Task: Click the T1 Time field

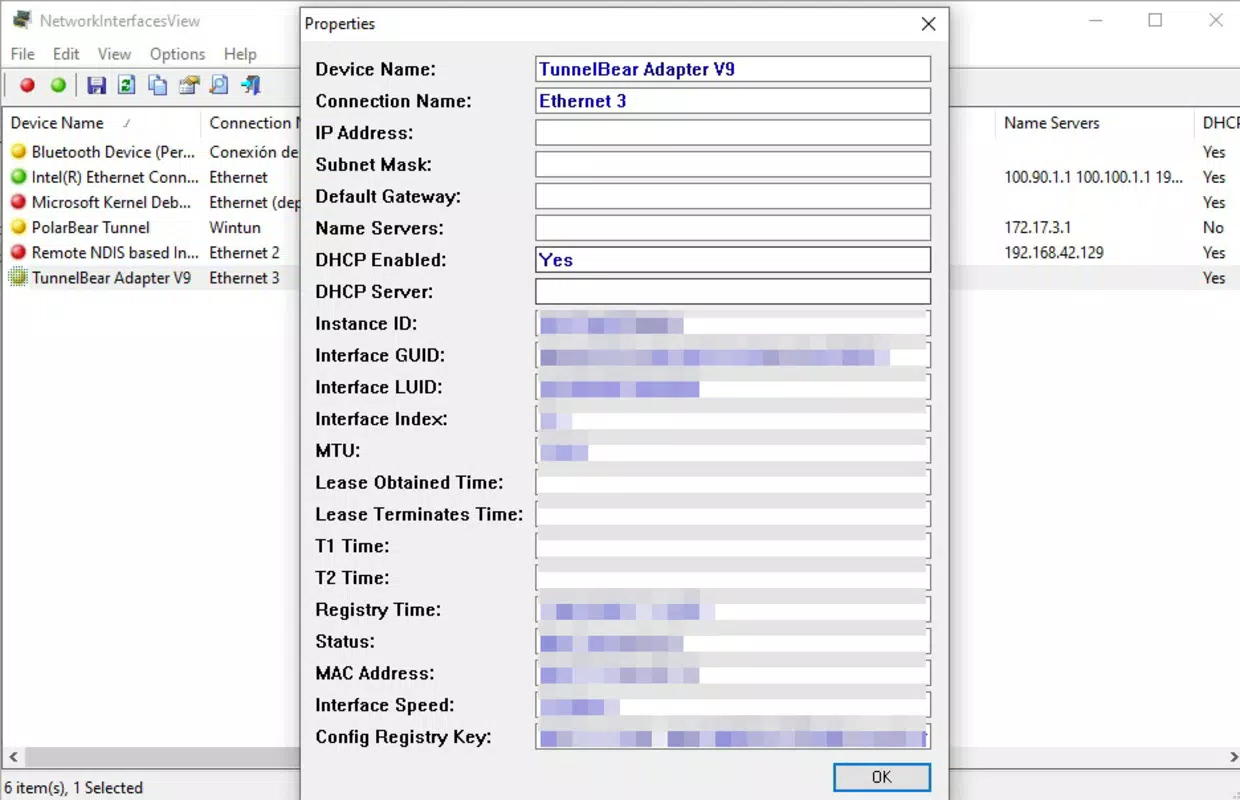Action: 733,546
